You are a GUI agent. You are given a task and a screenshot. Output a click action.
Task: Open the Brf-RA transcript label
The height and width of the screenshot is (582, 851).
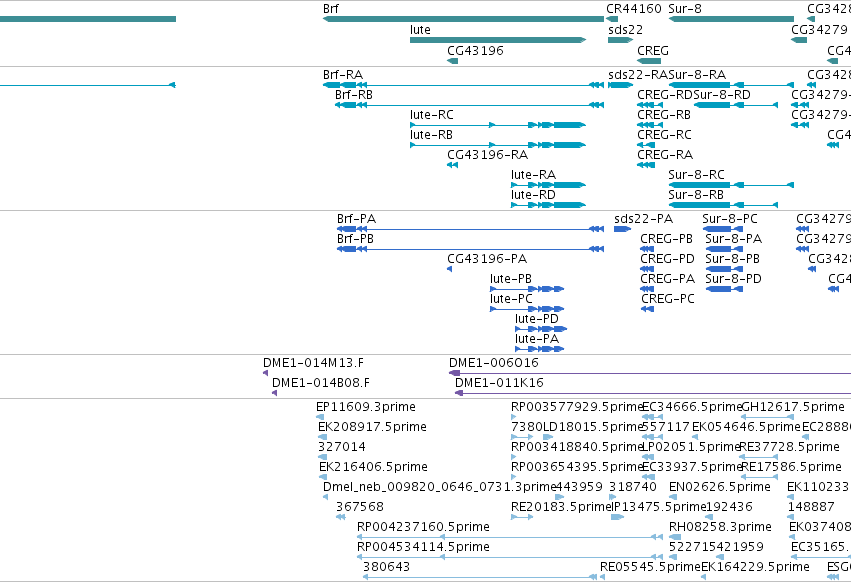coord(343,74)
